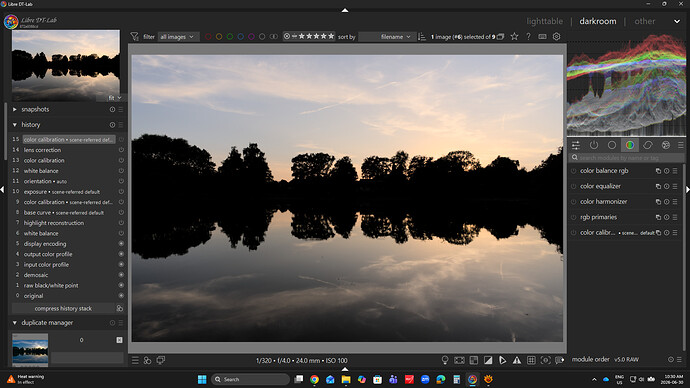Toggle softproofing icon in bottom toolbar
The width and height of the screenshot is (690, 388).
click(502, 360)
